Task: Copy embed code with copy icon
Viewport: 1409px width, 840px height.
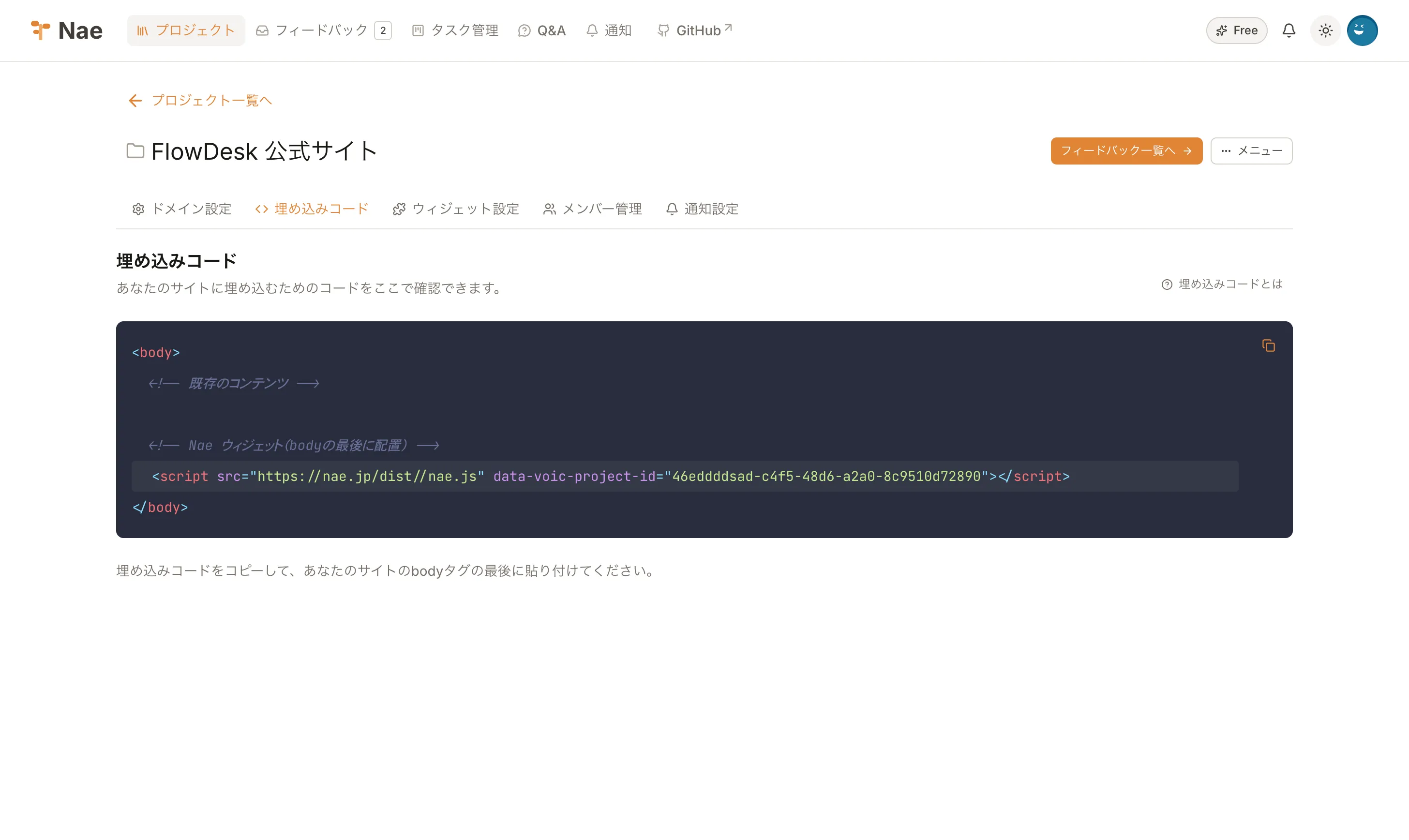Action: pyautogui.click(x=1268, y=345)
